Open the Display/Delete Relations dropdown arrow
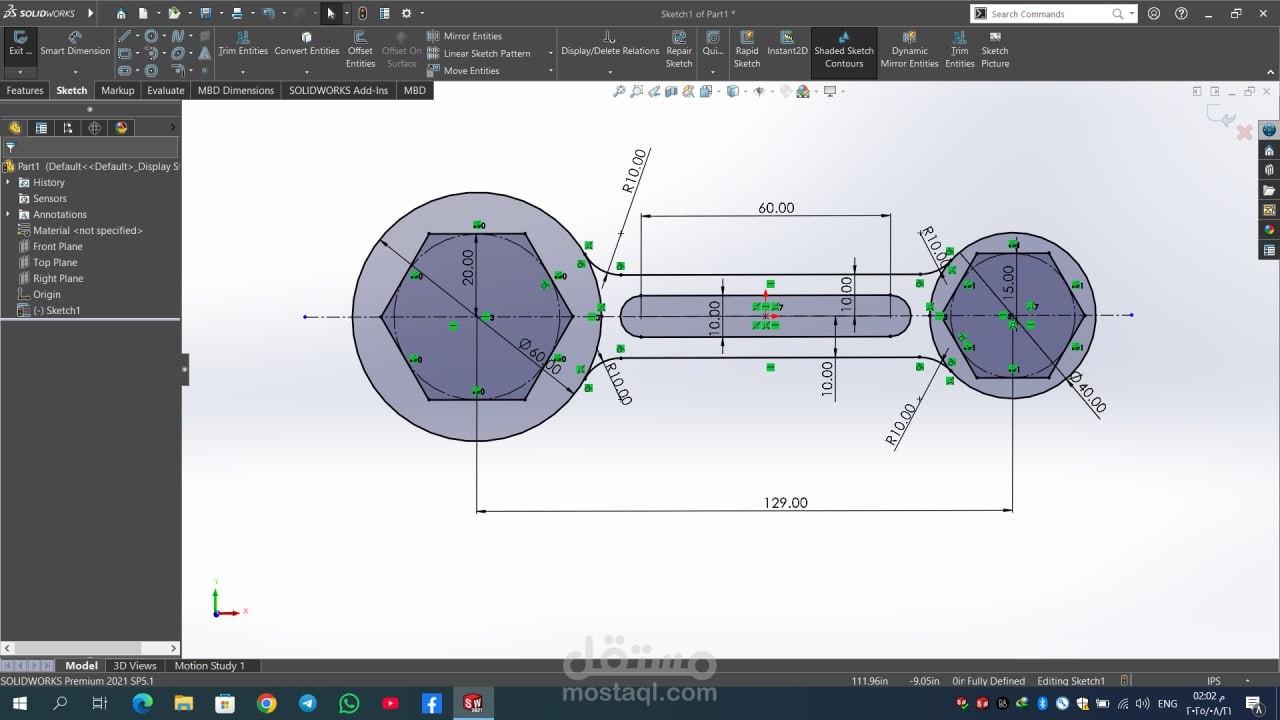1280x720 pixels. (610, 71)
